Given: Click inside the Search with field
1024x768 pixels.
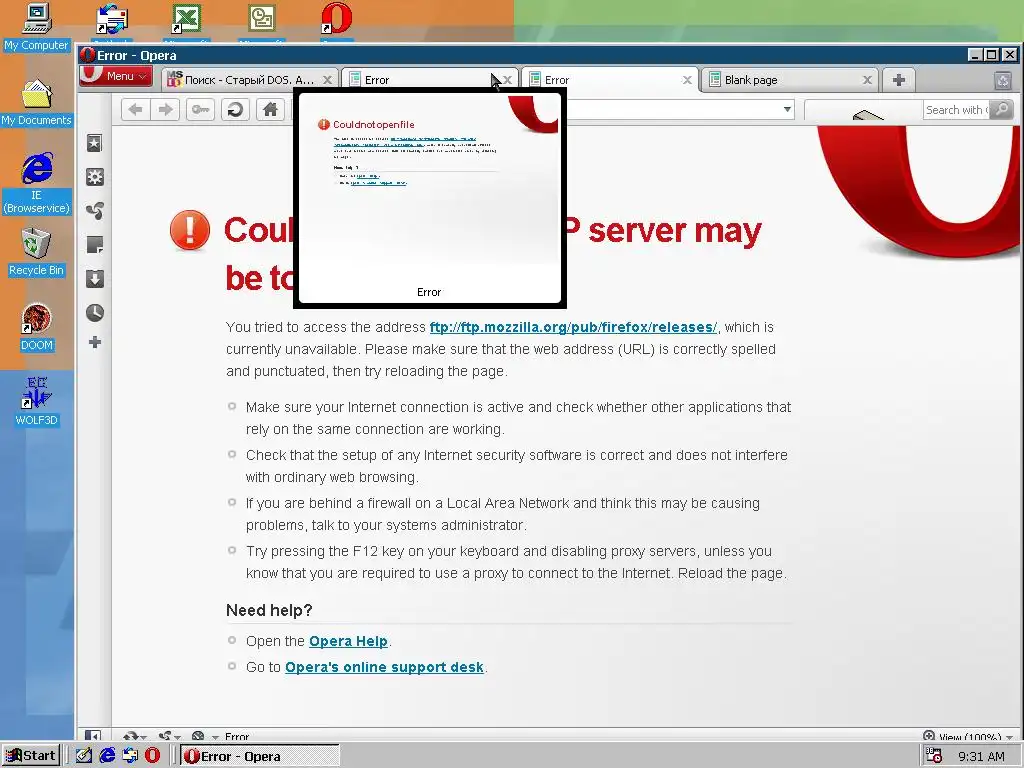Looking at the screenshot, I should [956, 110].
